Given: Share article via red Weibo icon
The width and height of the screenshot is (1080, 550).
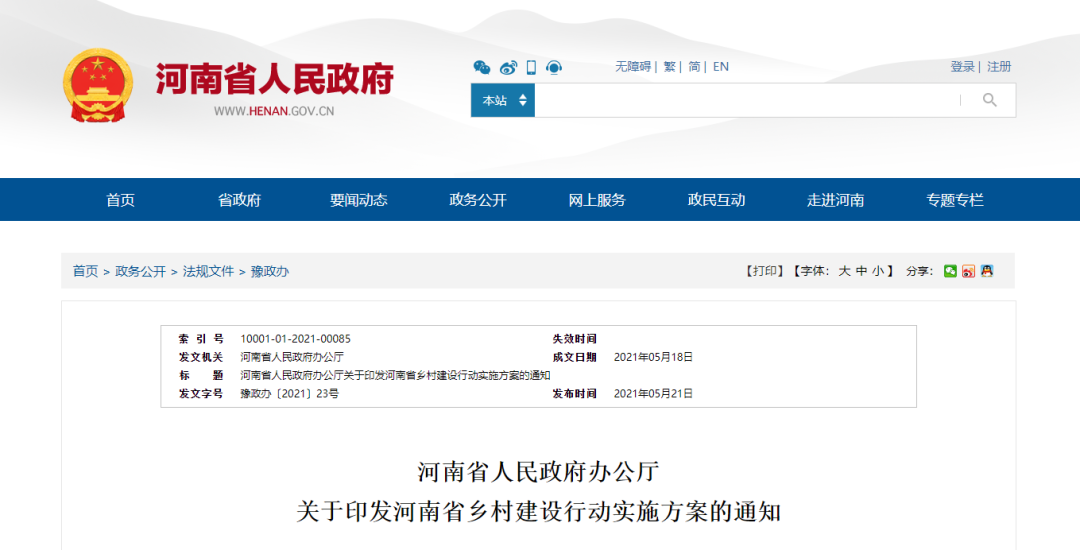Looking at the screenshot, I should (x=968, y=271).
